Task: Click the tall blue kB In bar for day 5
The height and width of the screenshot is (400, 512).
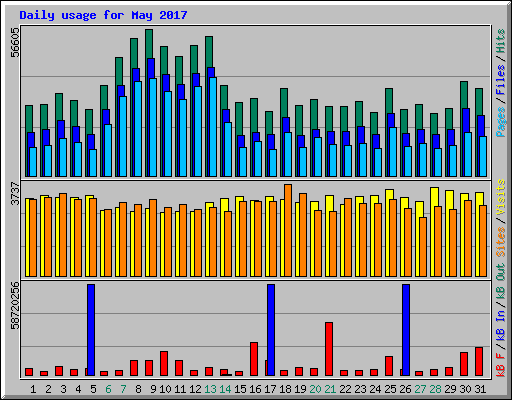Action: click(91, 330)
